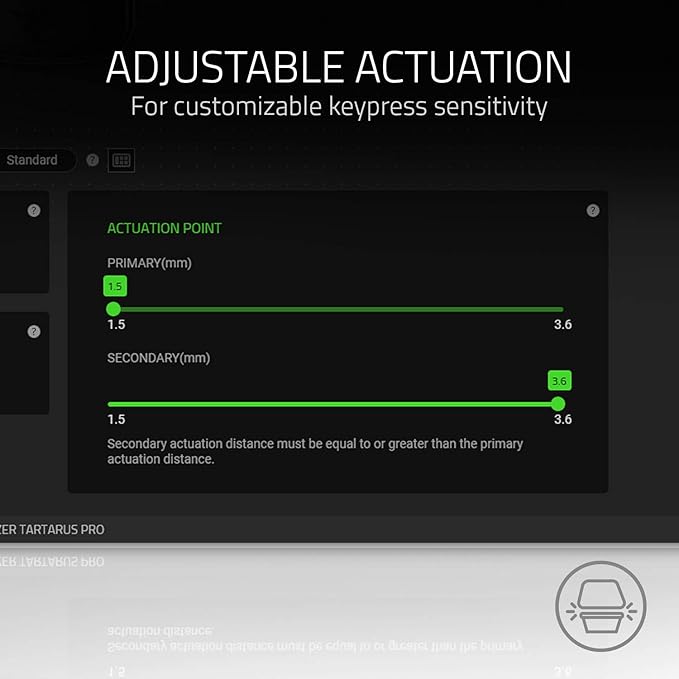Click the Primary slider handle at 1.5
The height and width of the screenshot is (679, 679).
113,309
